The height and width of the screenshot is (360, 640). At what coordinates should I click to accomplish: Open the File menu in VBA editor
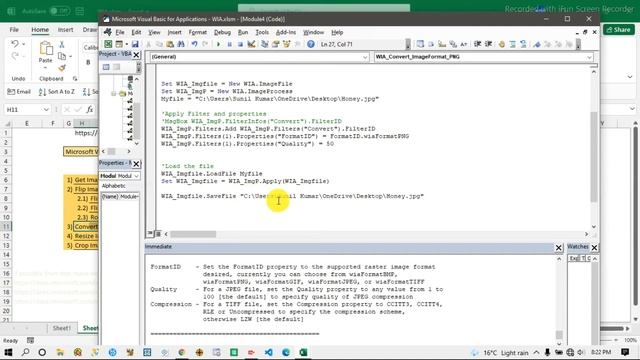(x=120, y=32)
